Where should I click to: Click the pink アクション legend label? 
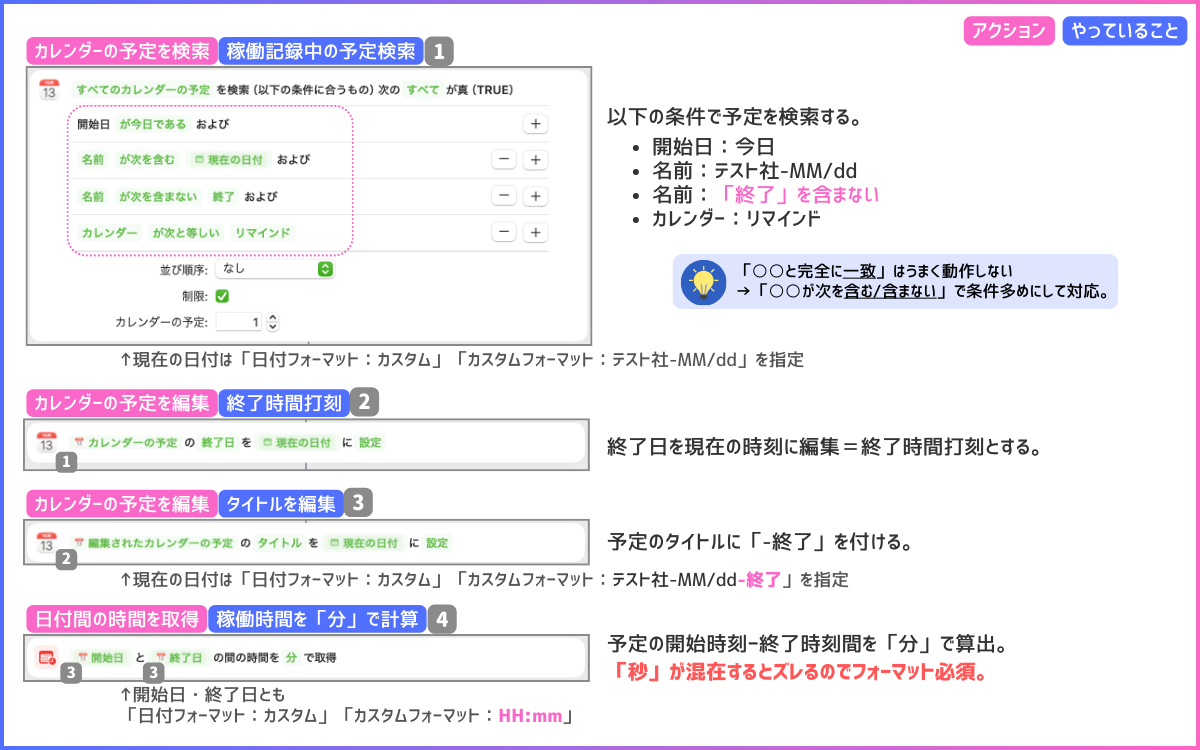click(x=1009, y=31)
